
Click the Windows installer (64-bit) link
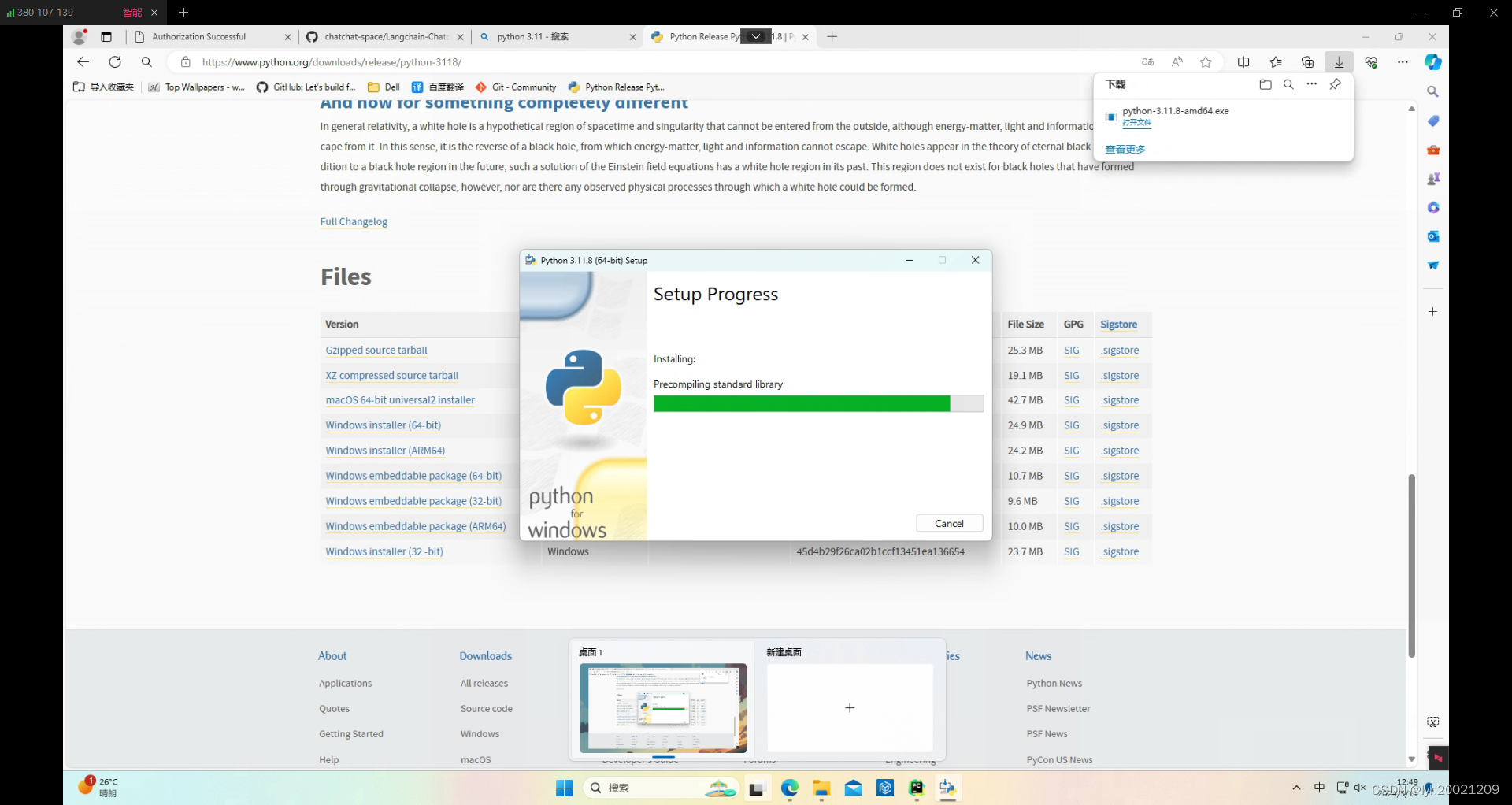coord(383,425)
